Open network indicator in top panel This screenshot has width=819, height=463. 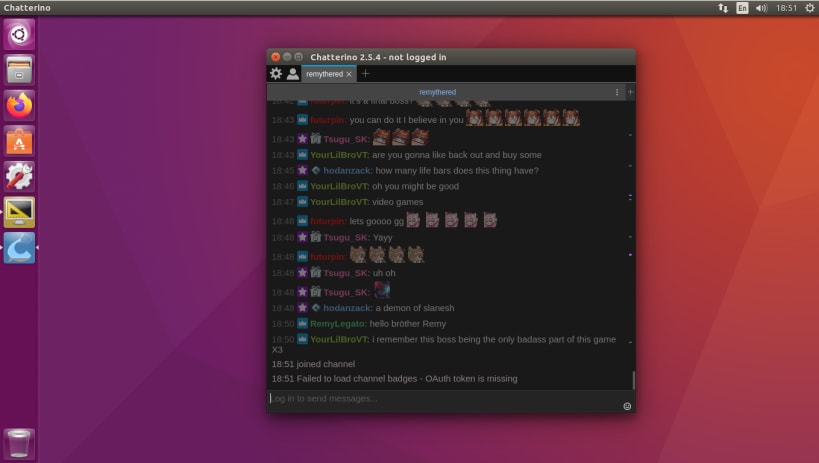[723, 8]
